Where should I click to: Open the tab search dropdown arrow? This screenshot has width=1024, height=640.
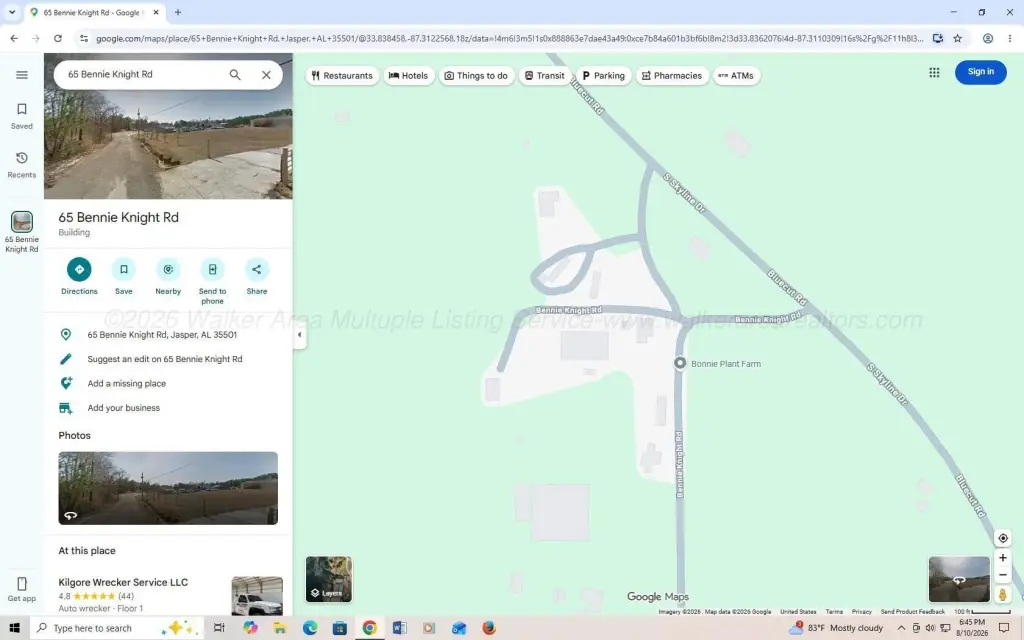[x=12, y=12]
